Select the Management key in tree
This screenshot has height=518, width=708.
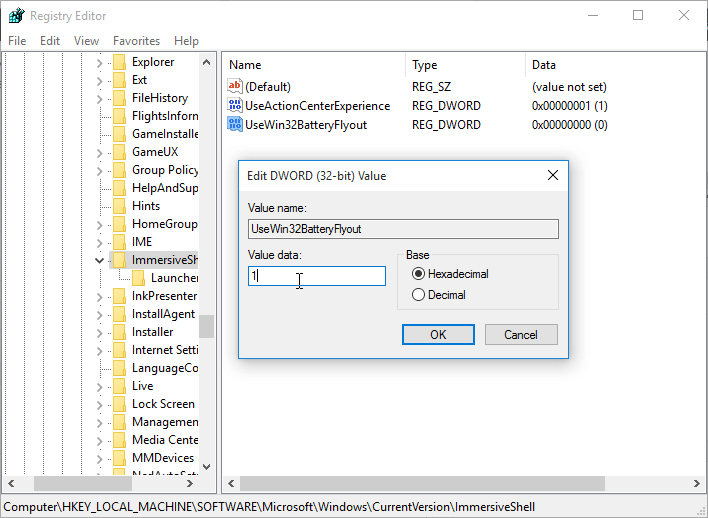165,422
